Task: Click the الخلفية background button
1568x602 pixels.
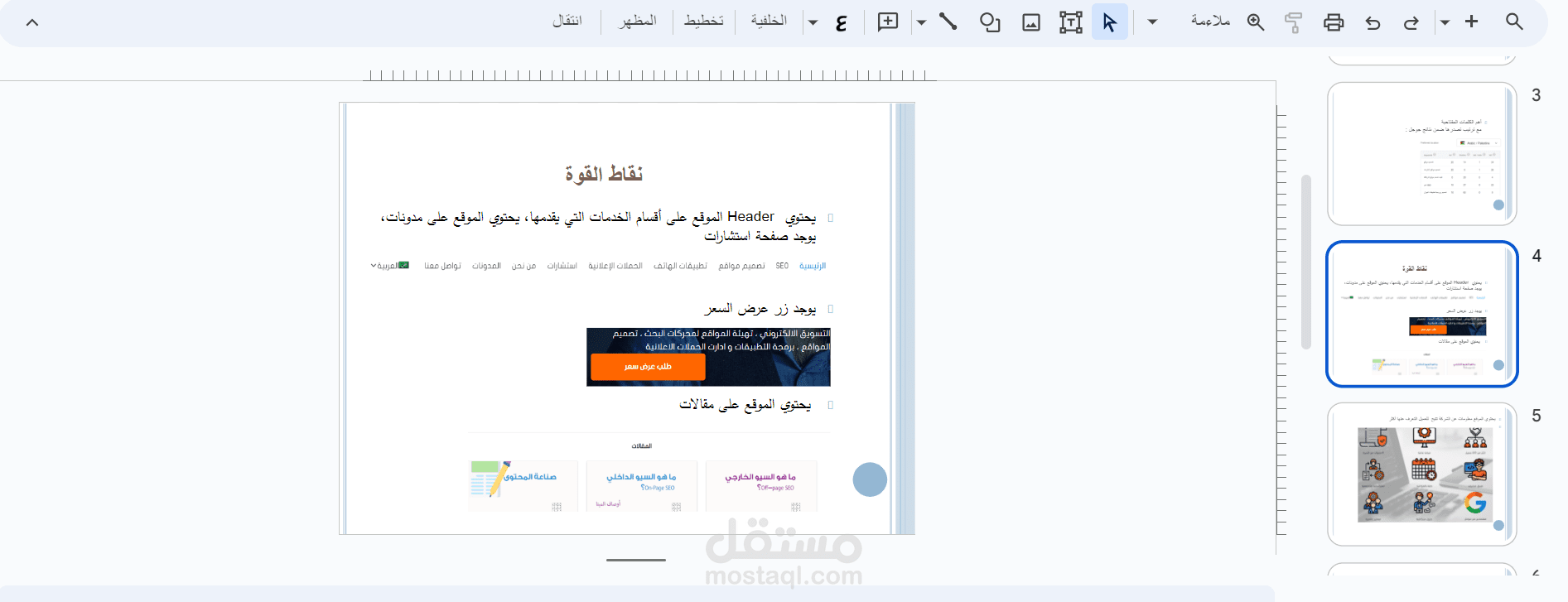Action: click(769, 21)
